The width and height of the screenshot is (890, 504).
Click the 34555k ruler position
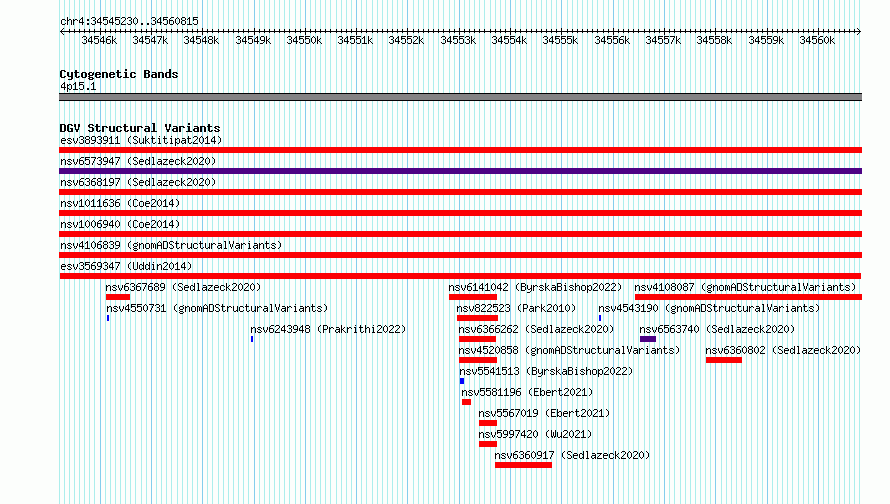pyautogui.click(x=560, y=40)
